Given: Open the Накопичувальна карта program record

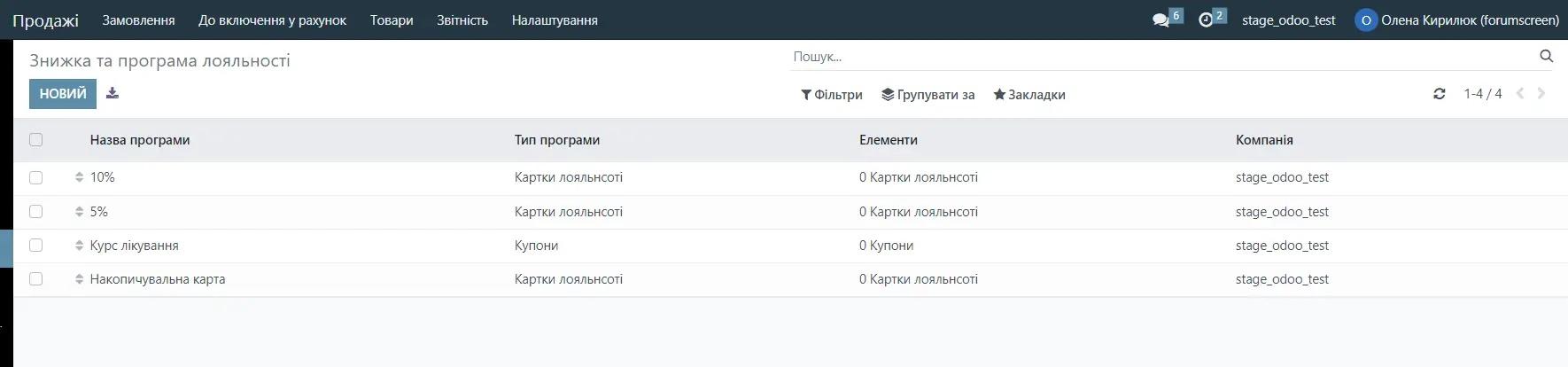Looking at the screenshot, I should [x=158, y=279].
